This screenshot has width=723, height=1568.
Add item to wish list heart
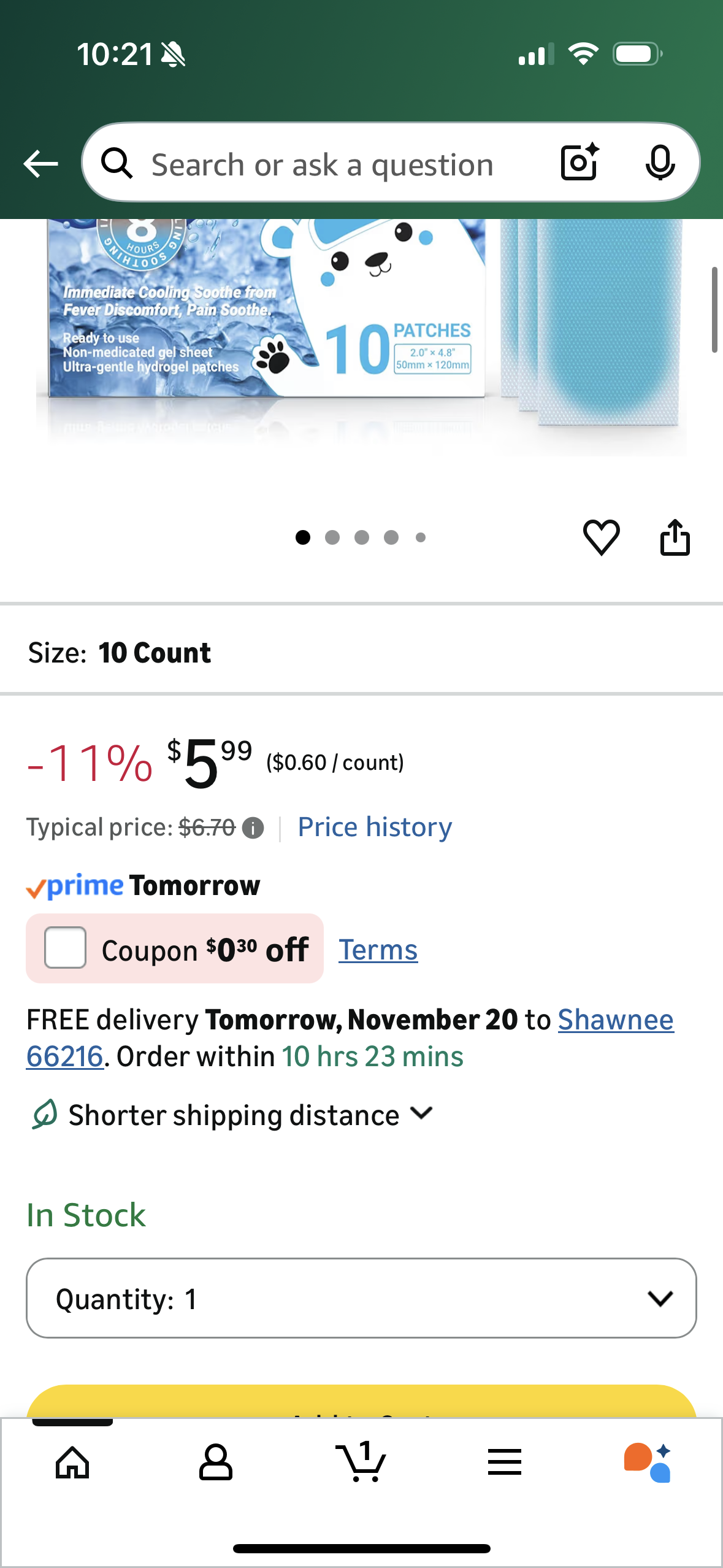[601, 537]
